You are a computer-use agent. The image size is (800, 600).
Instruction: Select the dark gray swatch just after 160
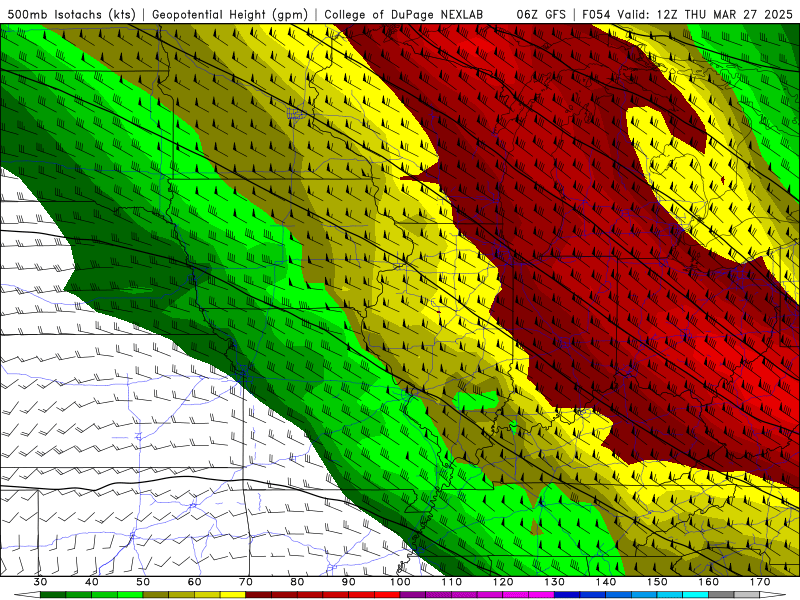721,595
